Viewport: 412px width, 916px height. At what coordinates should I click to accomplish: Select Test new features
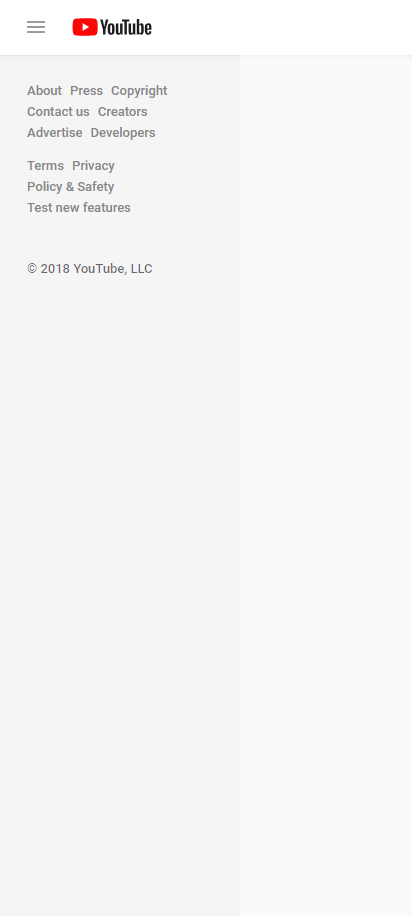[79, 207]
